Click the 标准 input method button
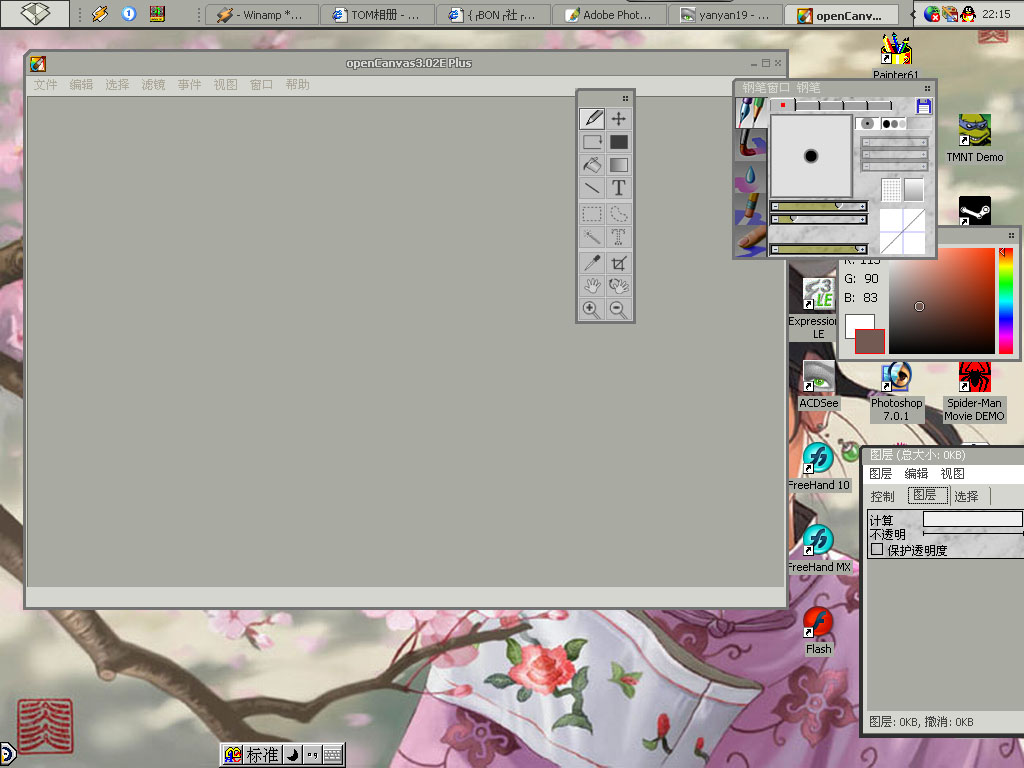1024x768 pixels. (263, 755)
